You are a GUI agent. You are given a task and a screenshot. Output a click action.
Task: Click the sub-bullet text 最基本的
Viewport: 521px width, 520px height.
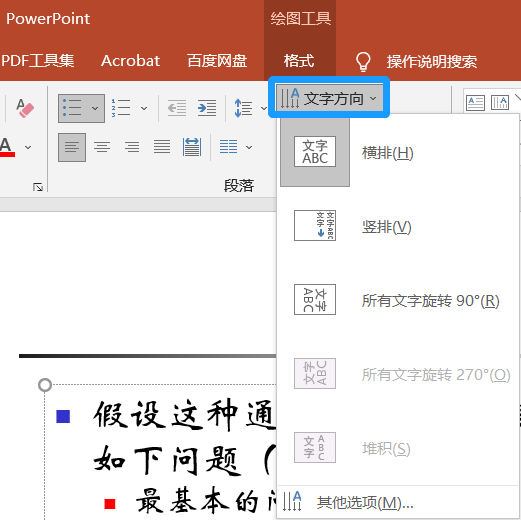[x=206, y=502]
